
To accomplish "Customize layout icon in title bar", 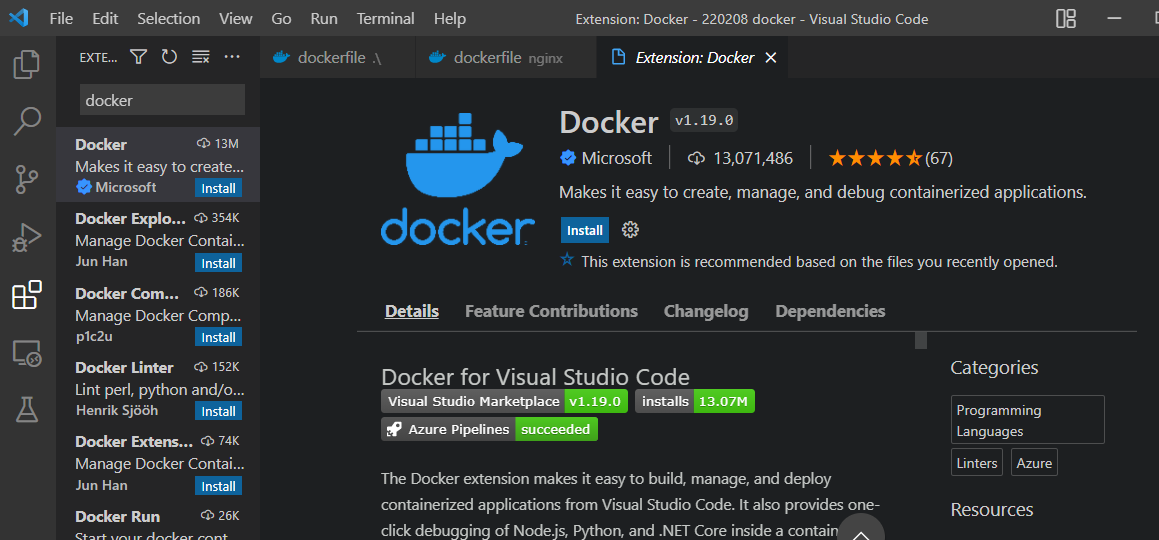I will pos(1065,18).
